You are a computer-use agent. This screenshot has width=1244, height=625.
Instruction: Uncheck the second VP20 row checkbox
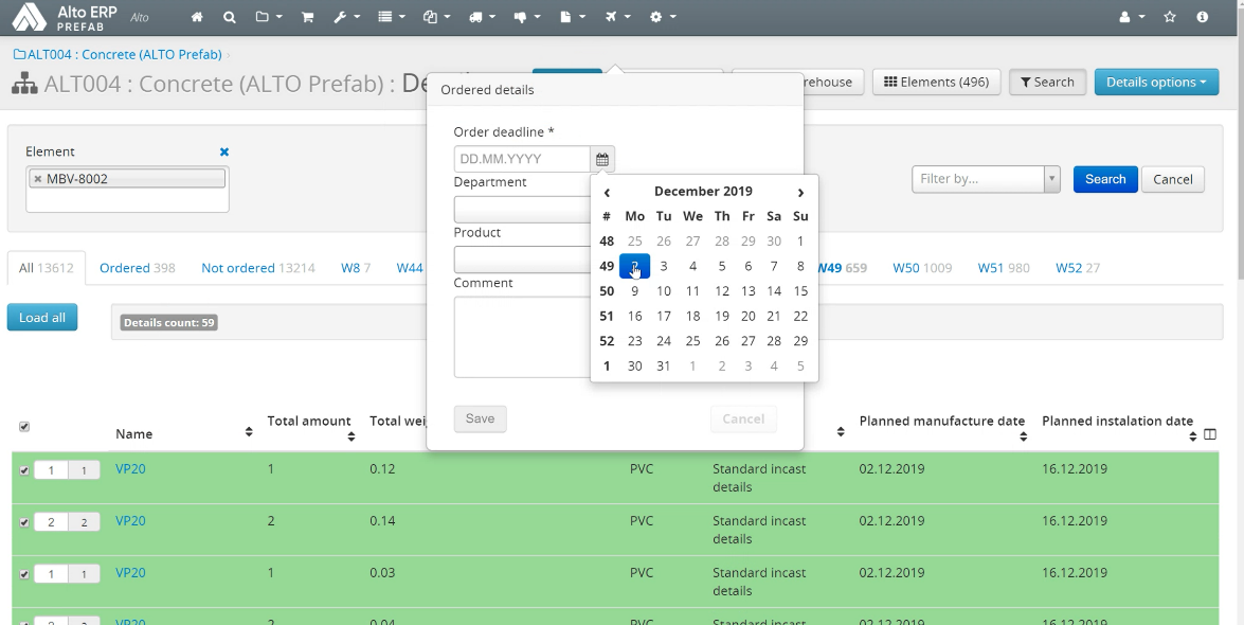pos(24,522)
